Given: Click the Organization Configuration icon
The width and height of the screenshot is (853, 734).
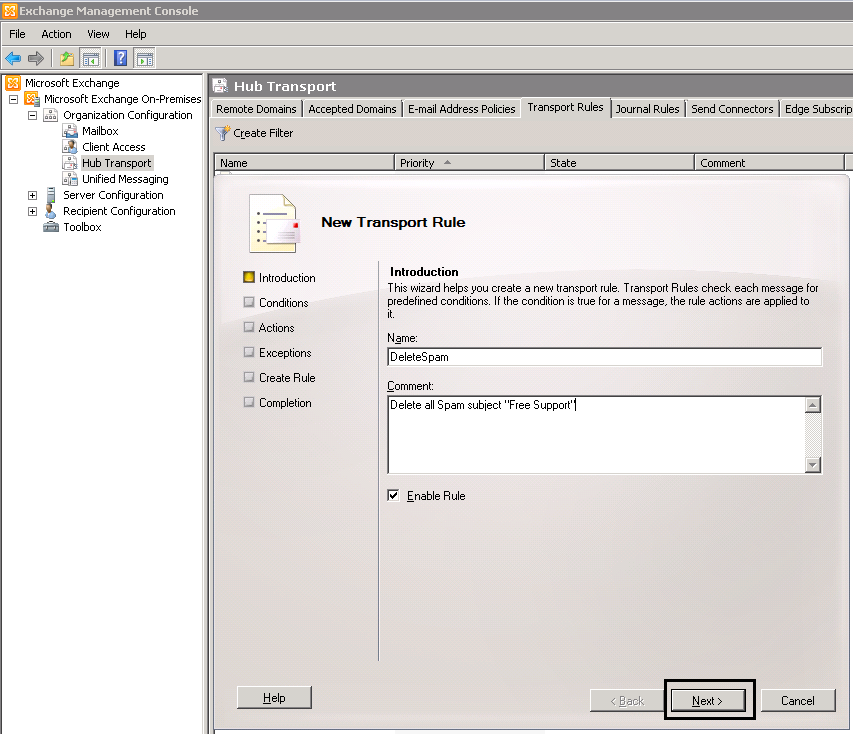Looking at the screenshot, I should pos(51,115).
